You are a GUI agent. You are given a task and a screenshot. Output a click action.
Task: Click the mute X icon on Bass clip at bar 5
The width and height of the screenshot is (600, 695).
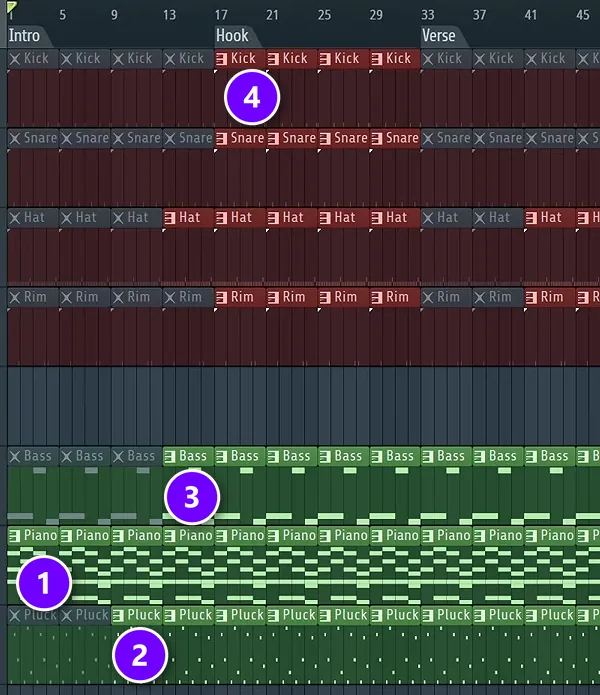click(x=66, y=456)
